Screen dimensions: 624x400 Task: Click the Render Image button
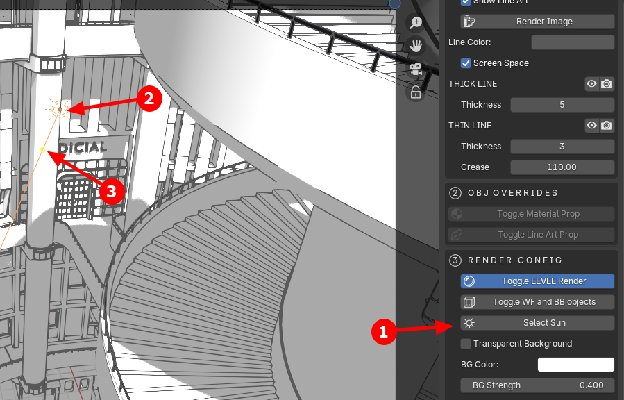pos(537,21)
